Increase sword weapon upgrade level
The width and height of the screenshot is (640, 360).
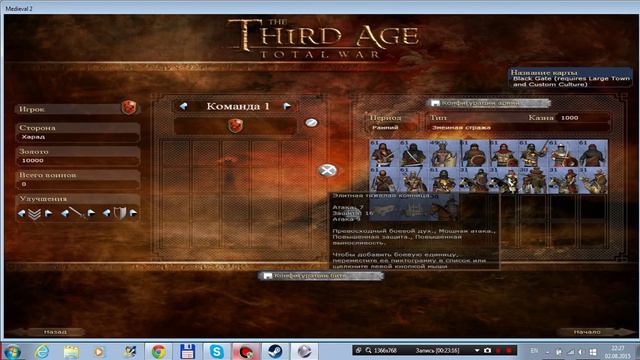[91, 213]
